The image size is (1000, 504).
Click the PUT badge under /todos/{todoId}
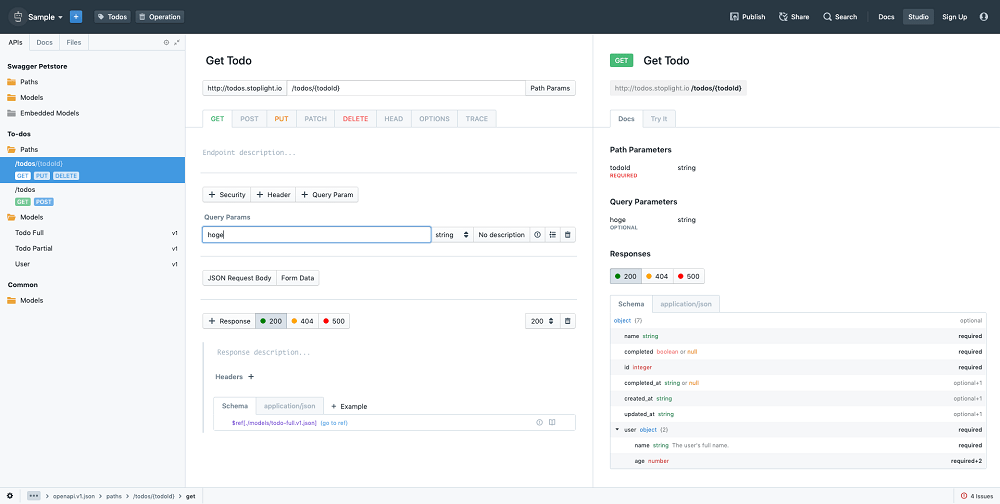pyautogui.click(x=42, y=176)
